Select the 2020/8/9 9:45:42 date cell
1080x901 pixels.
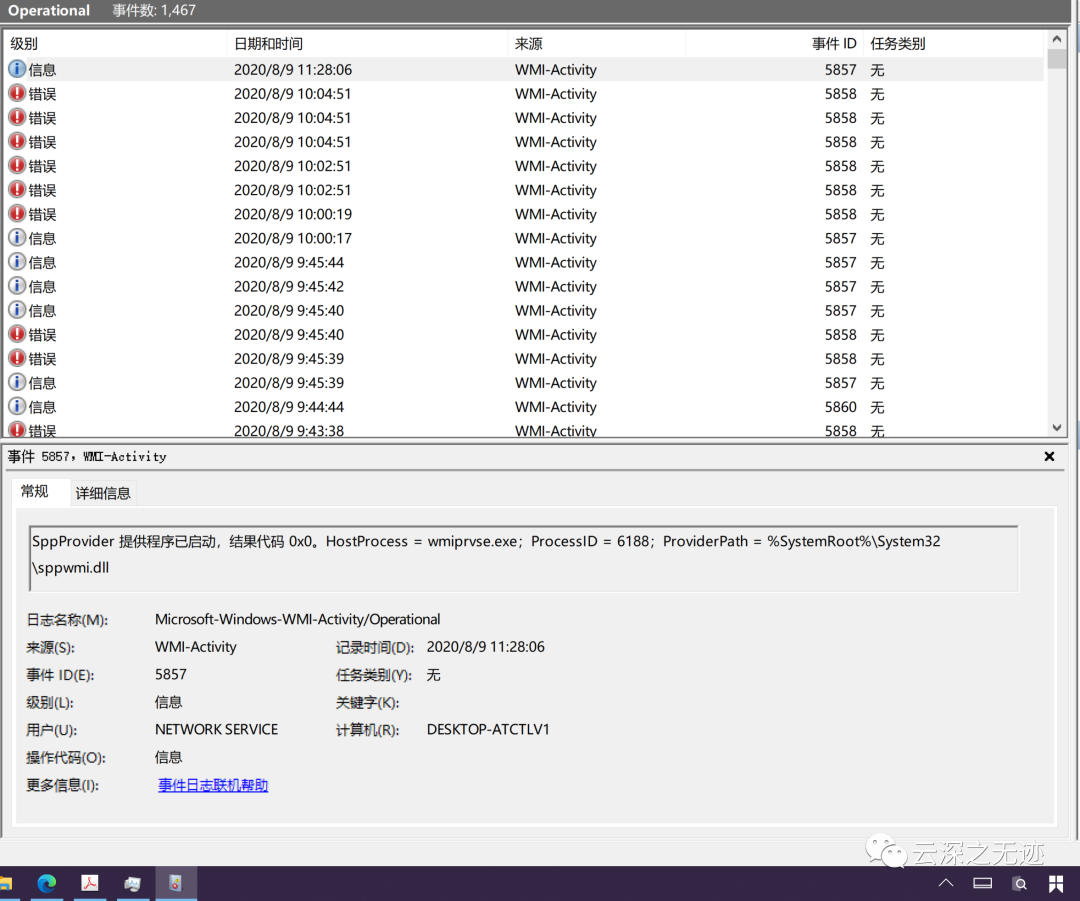[x=289, y=287]
